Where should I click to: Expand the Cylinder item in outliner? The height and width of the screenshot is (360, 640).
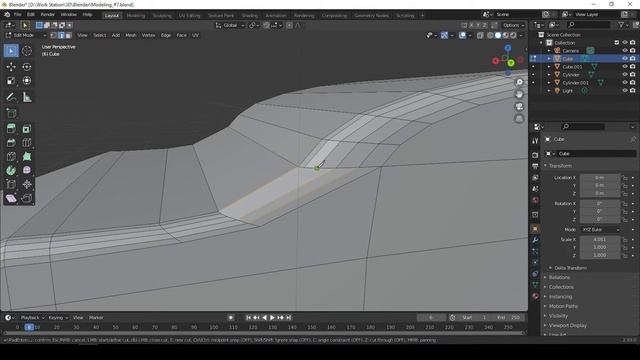(x=549, y=75)
